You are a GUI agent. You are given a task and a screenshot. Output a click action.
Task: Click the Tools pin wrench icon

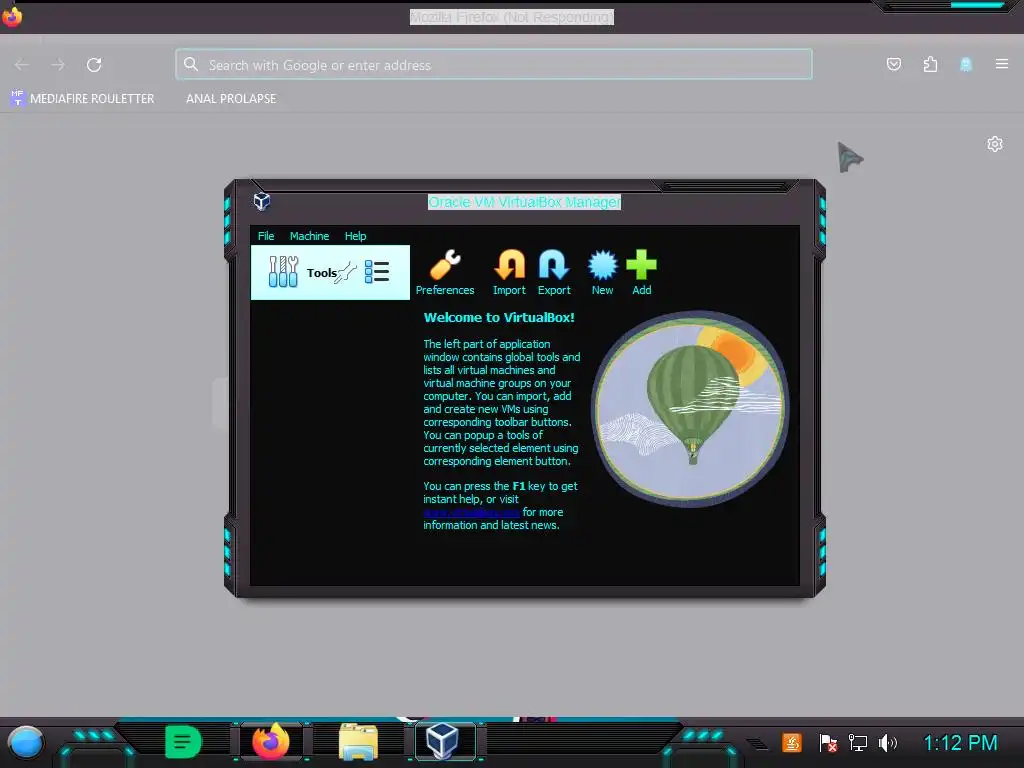coord(346,272)
